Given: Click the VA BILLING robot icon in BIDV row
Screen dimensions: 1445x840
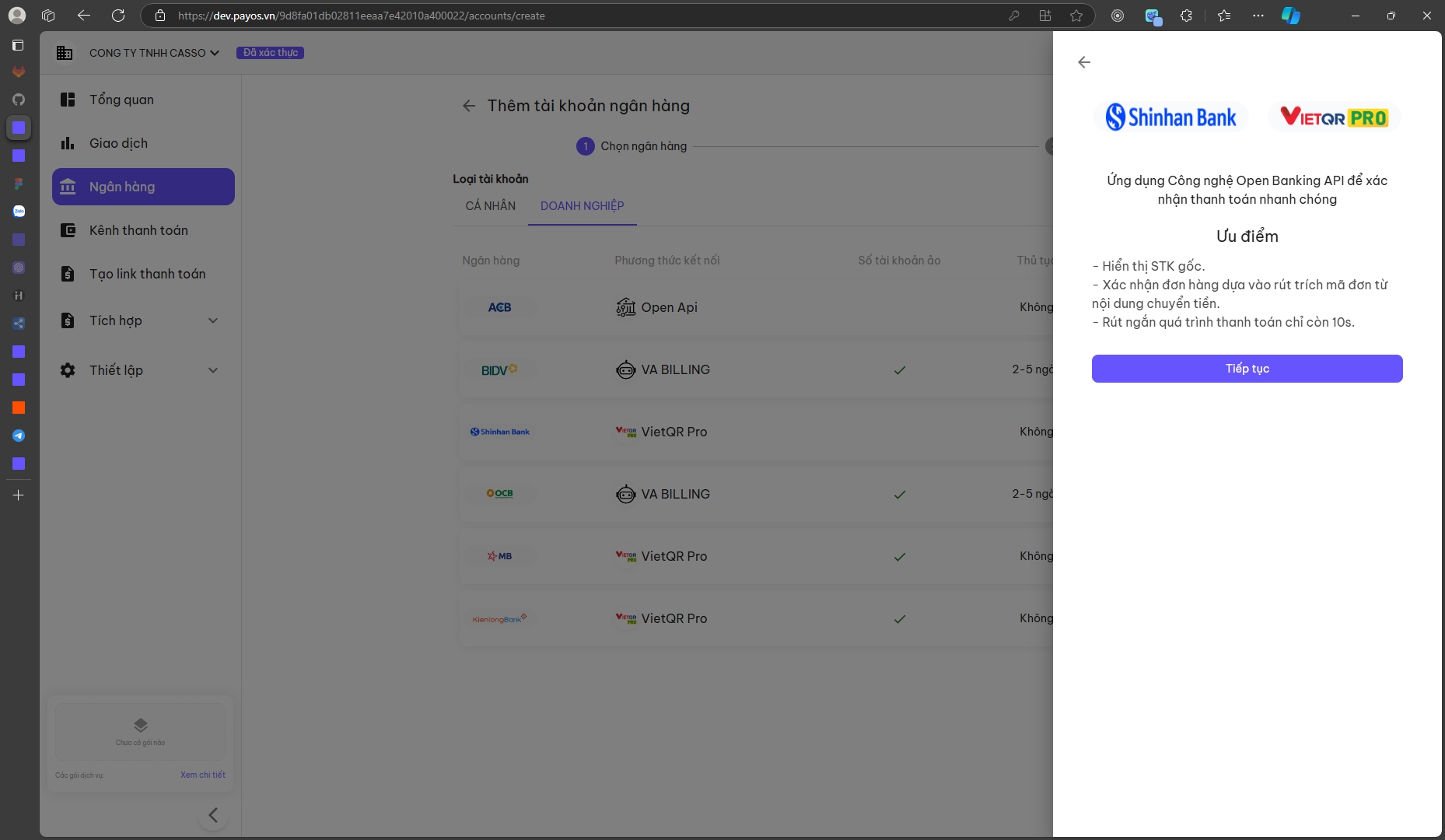Looking at the screenshot, I should coord(626,369).
